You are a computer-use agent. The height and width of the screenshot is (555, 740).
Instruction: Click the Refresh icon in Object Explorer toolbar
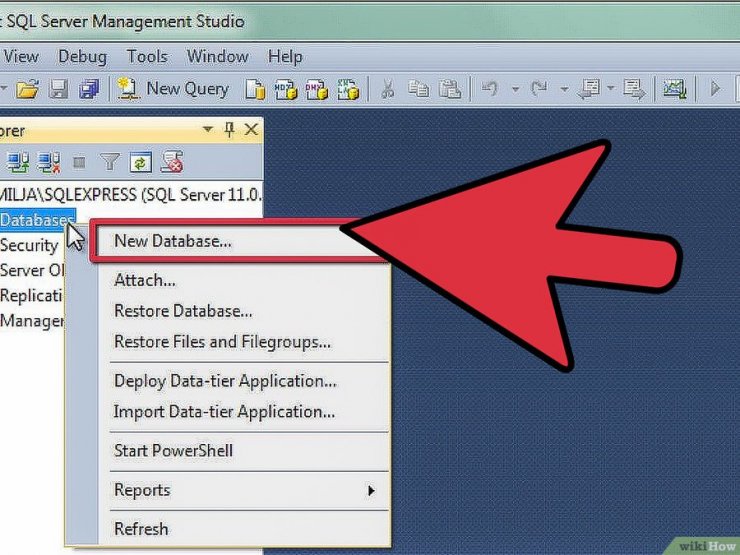[141, 162]
